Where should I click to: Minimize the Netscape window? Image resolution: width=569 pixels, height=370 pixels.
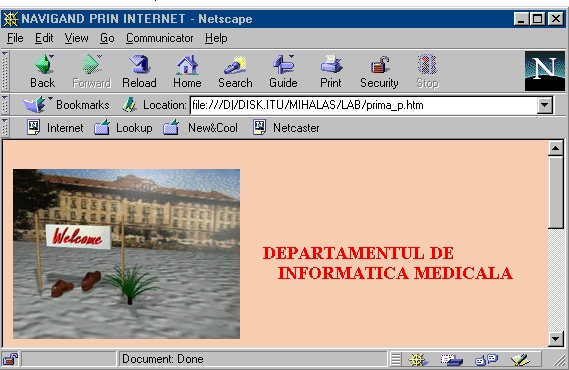[x=521, y=19]
